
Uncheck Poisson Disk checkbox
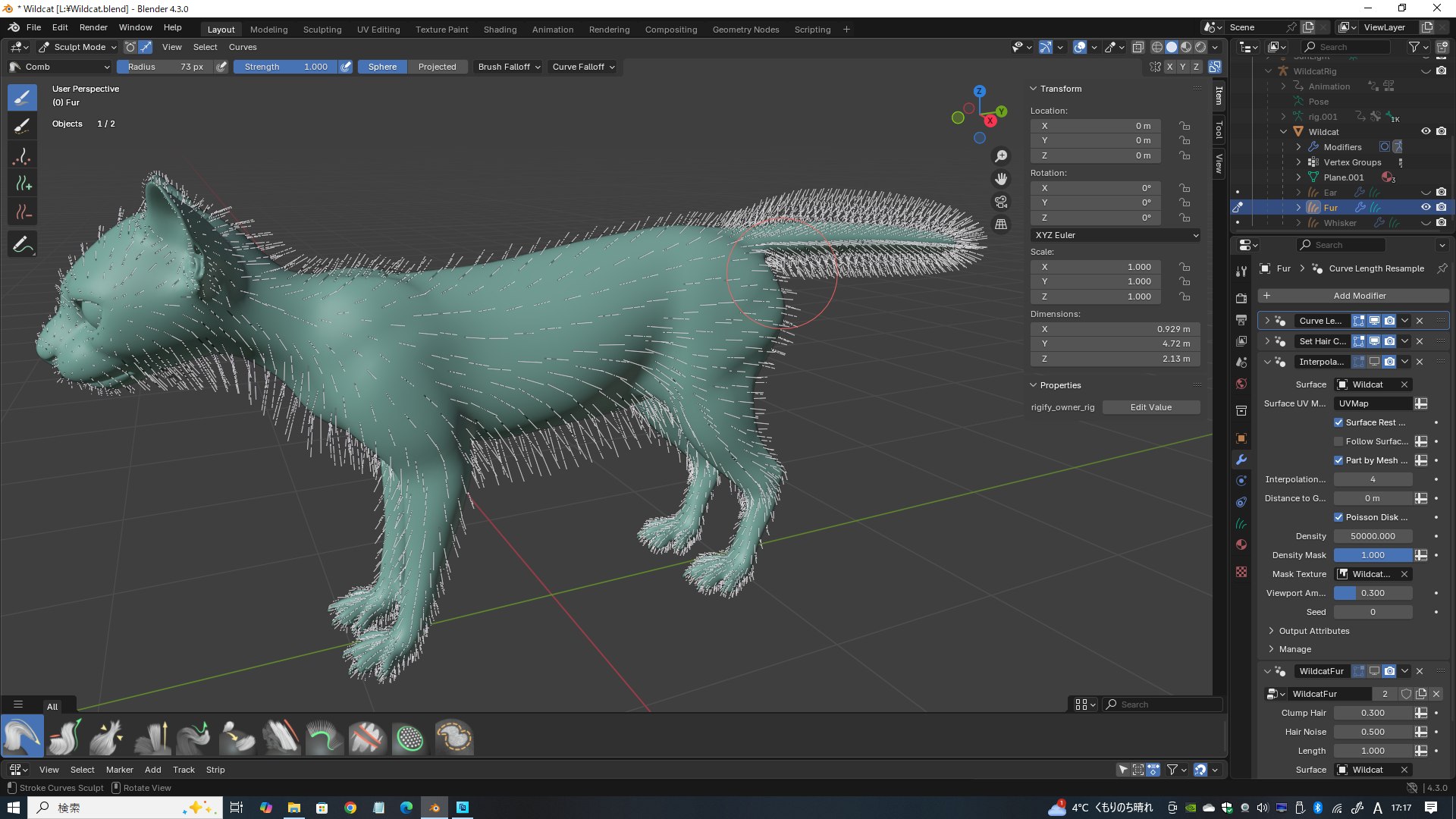[1338, 517]
